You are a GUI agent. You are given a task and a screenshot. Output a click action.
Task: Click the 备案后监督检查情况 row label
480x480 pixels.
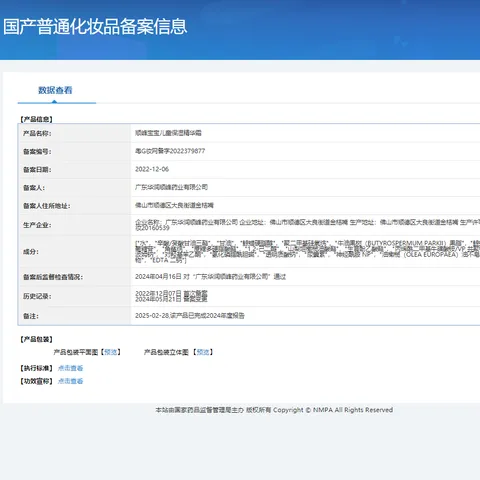(x=53, y=277)
